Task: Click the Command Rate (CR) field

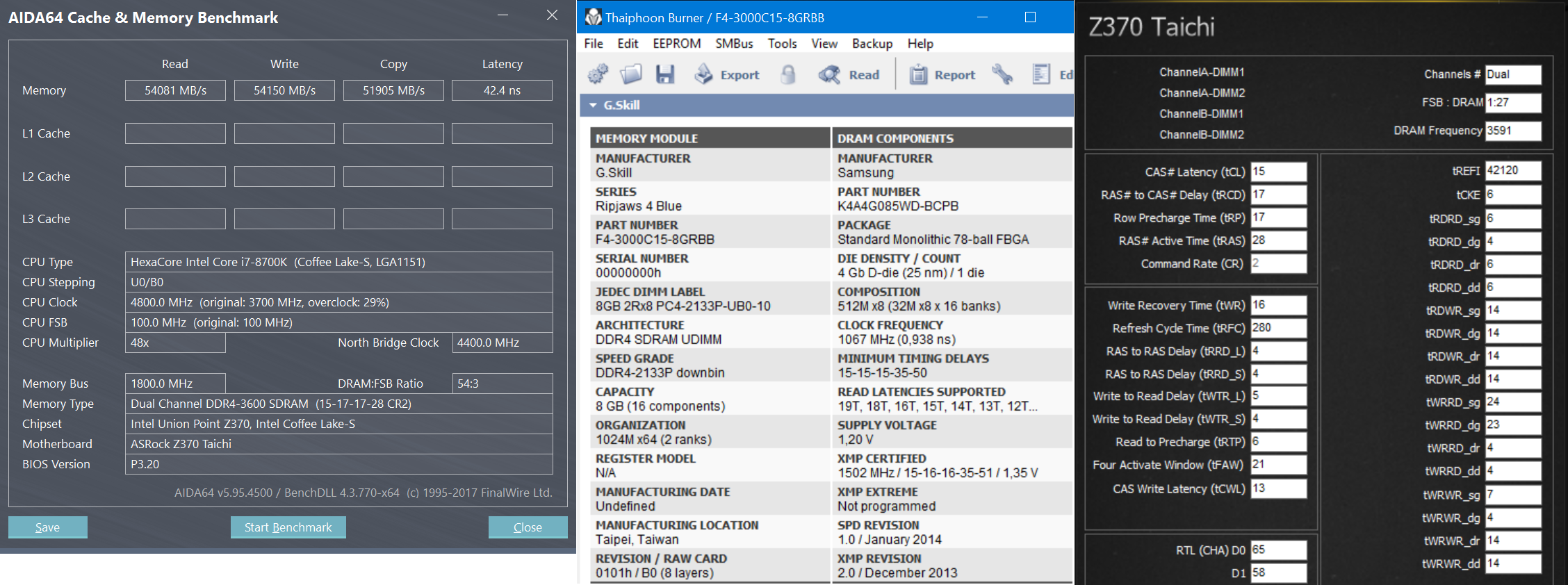Action: pos(1279,263)
